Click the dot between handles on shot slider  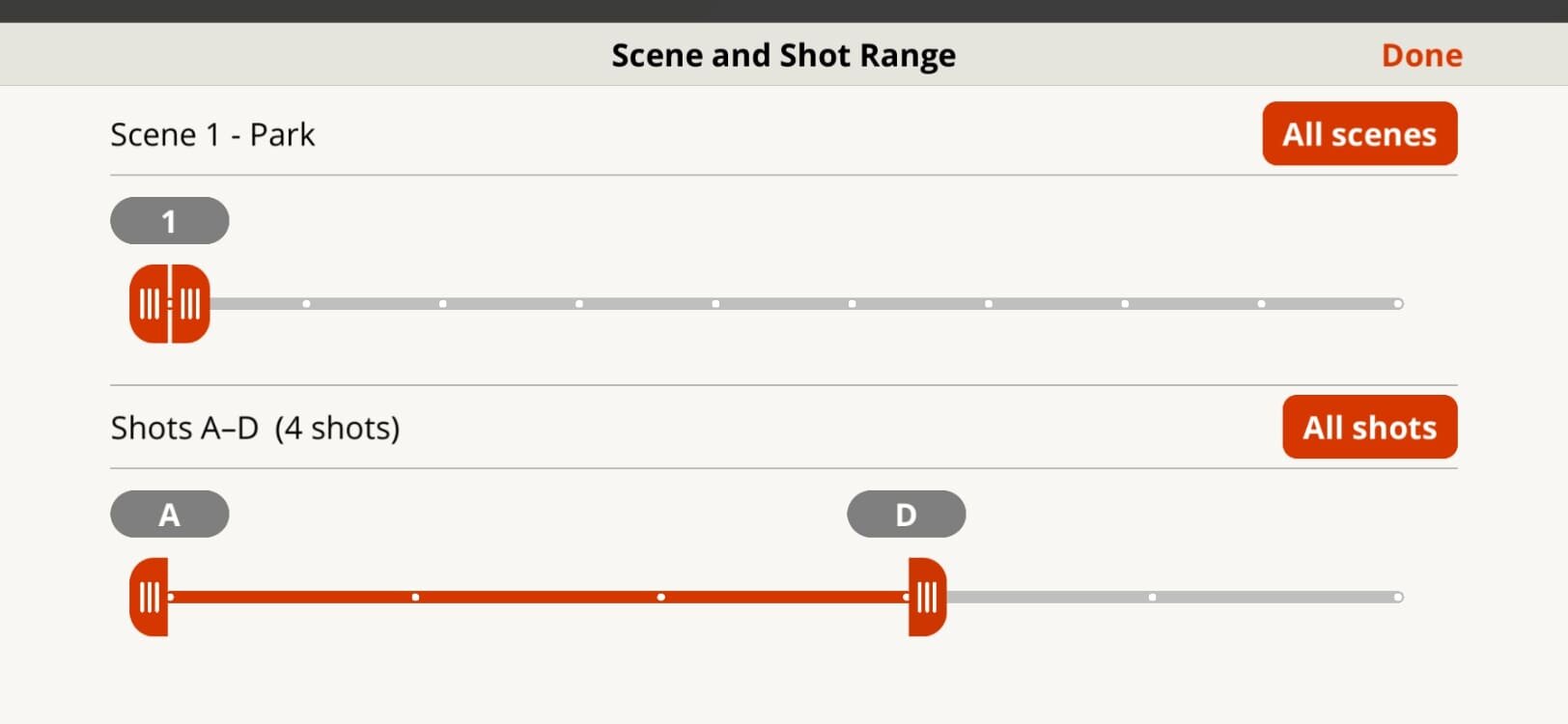[x=660, y=597]
